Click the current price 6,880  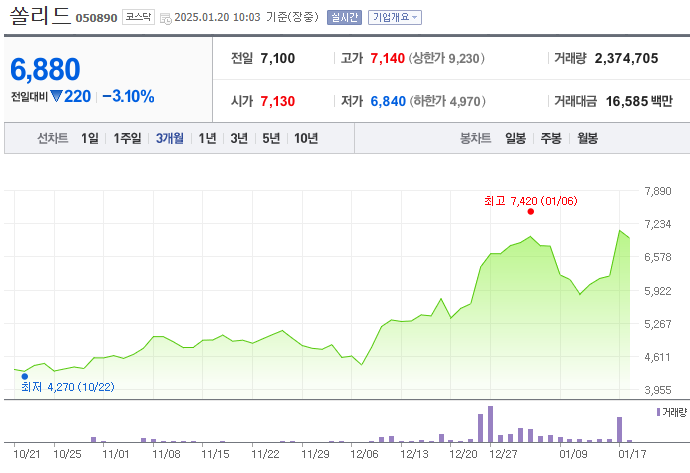click(x=45, y=70)
